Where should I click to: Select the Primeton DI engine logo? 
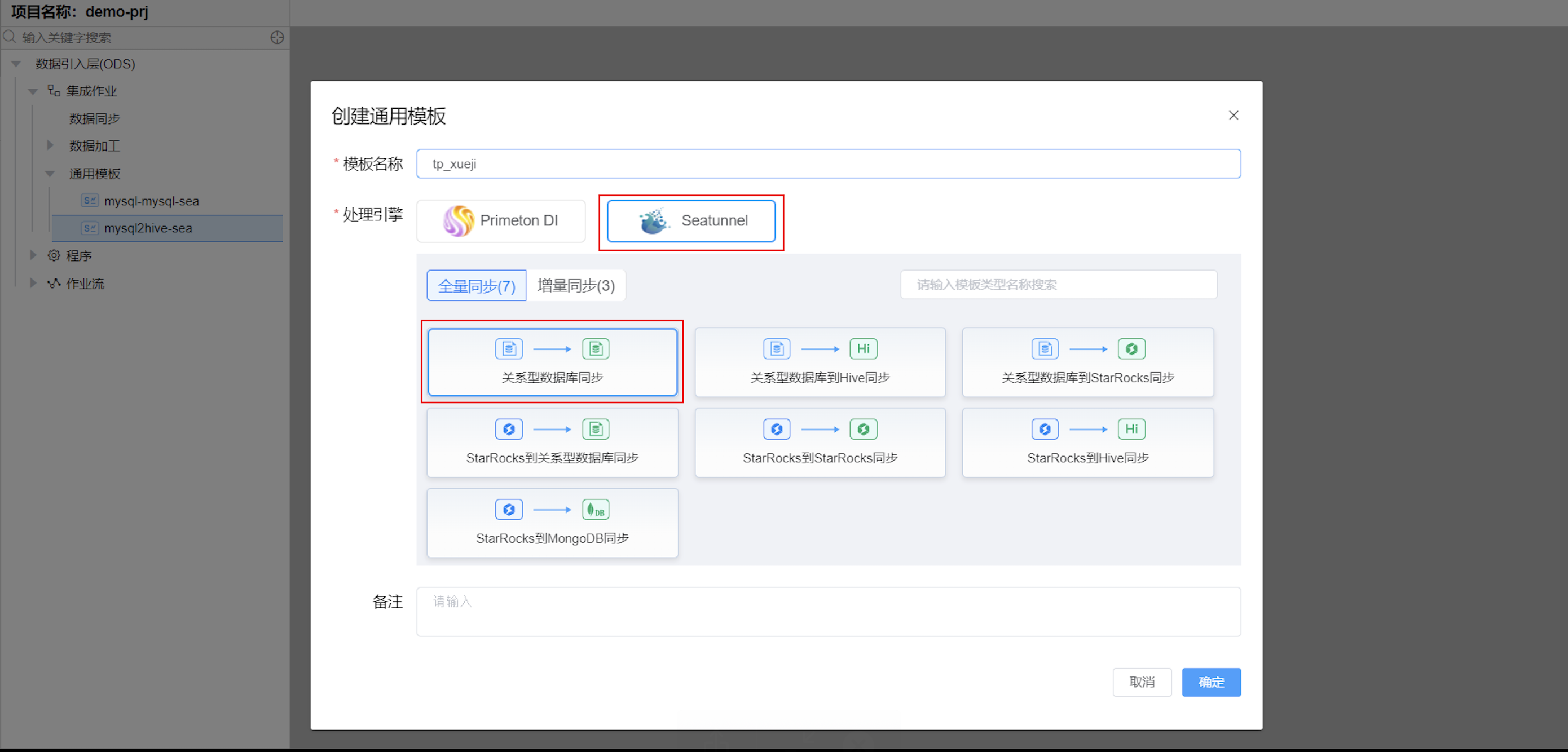click(458, 221)
